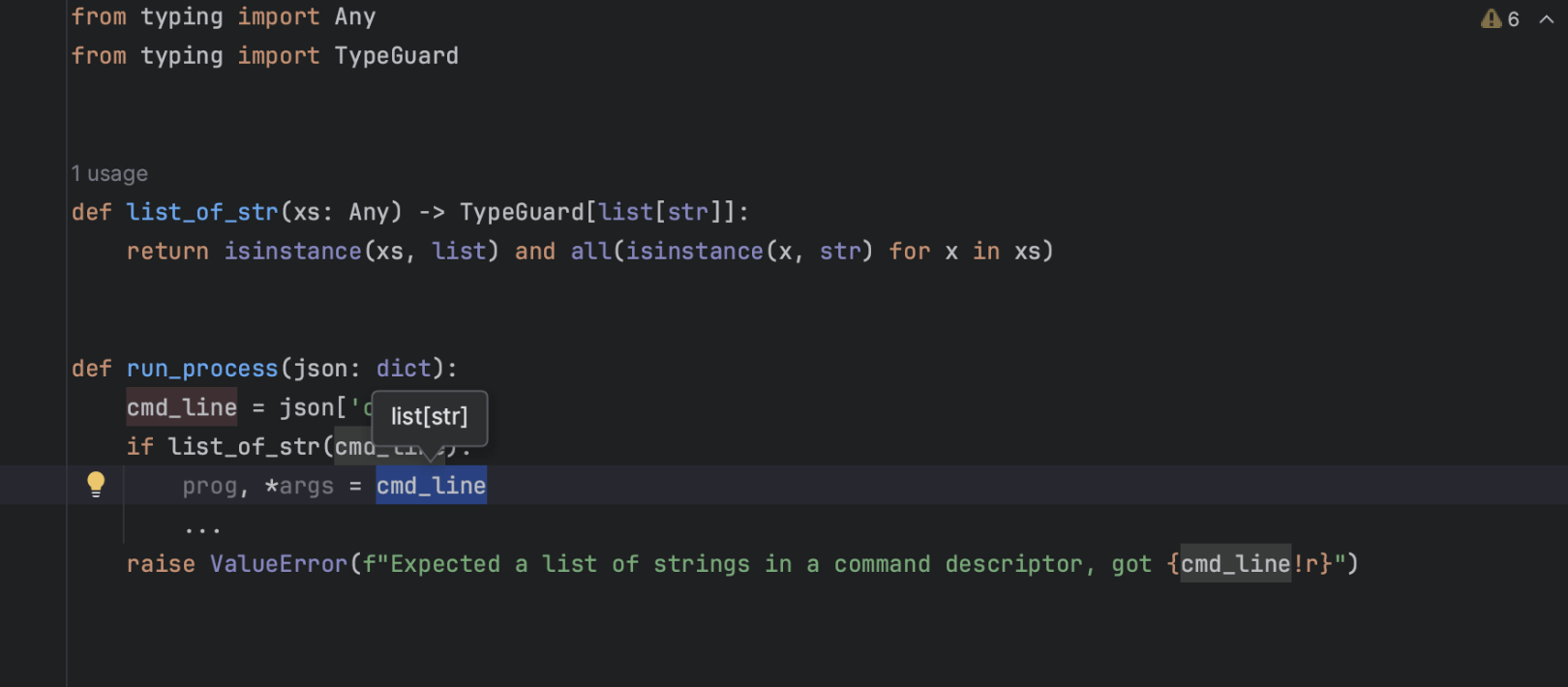
Task: Click the ellipsis placeholder line
Action: (202, 528)
